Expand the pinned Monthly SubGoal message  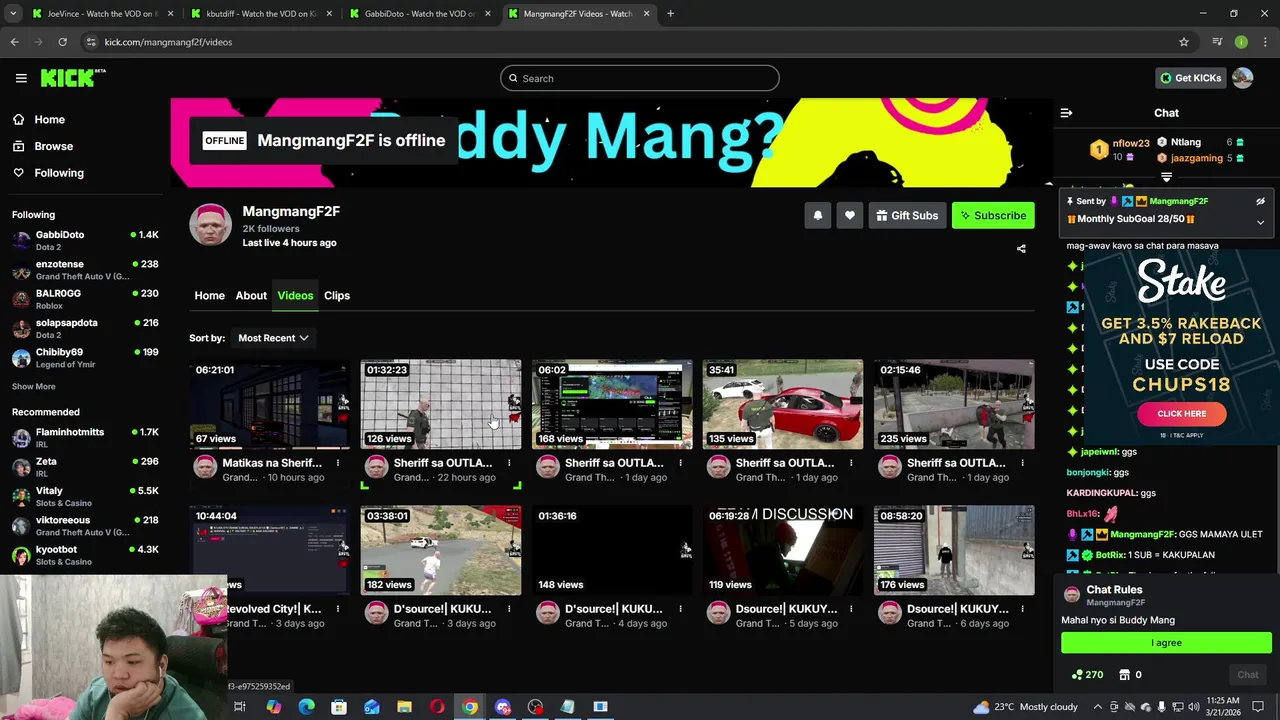1260,222
